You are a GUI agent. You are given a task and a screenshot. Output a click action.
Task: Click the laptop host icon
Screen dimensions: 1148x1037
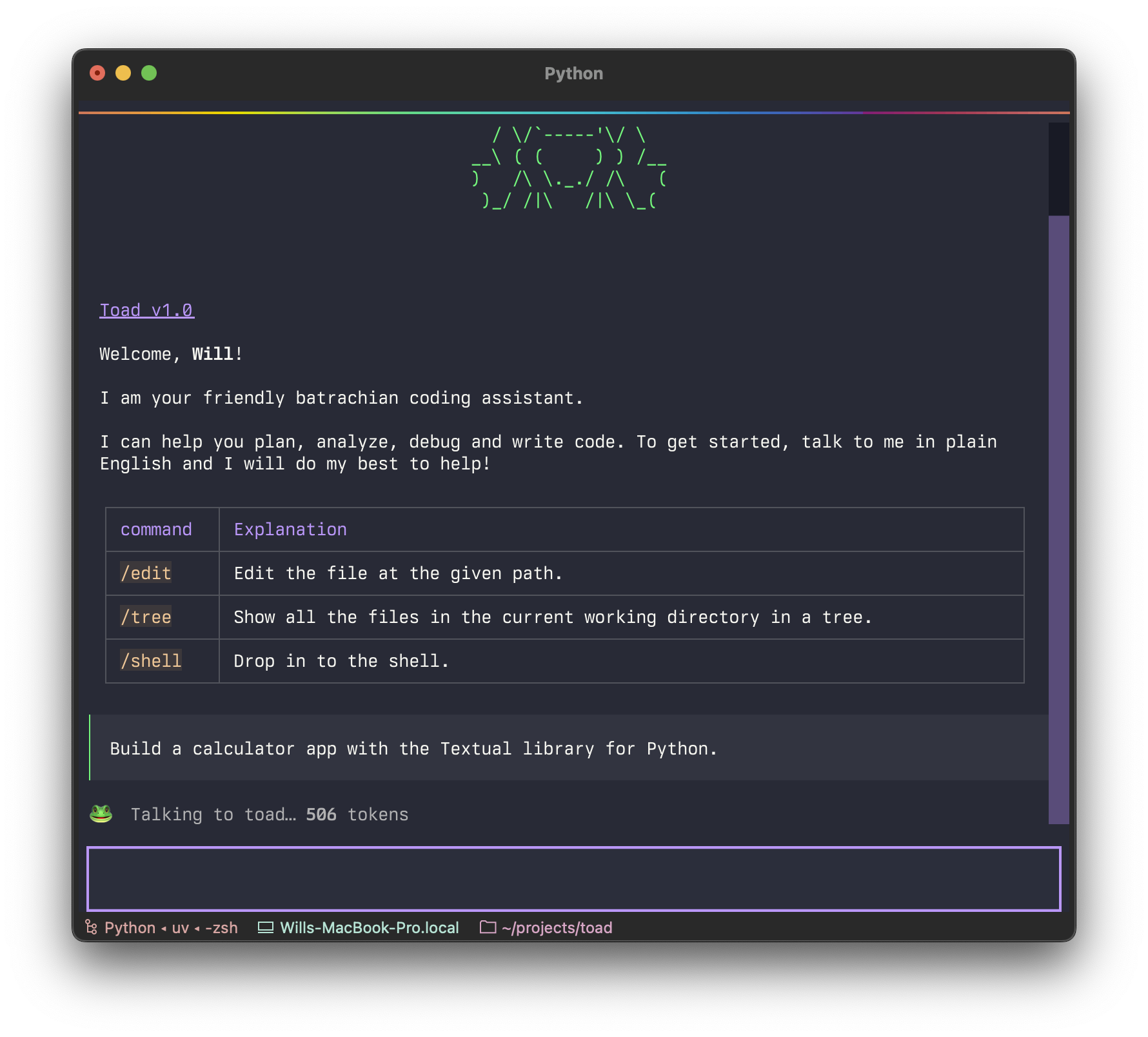pos(266,927)
